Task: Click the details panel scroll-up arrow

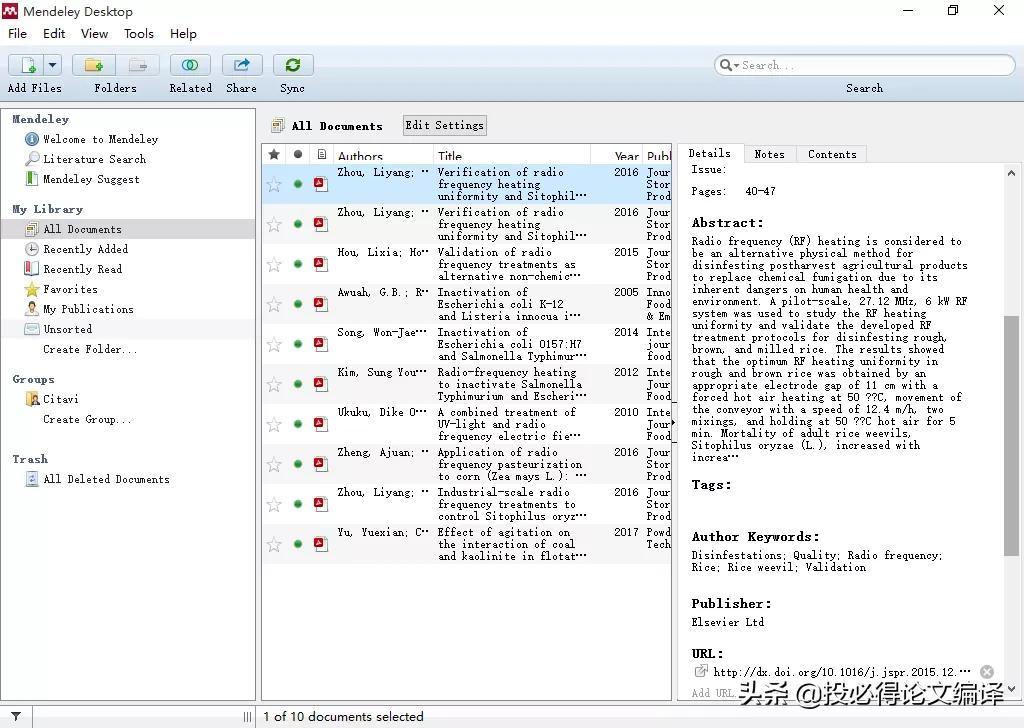Action: (x=1011, y=173)
